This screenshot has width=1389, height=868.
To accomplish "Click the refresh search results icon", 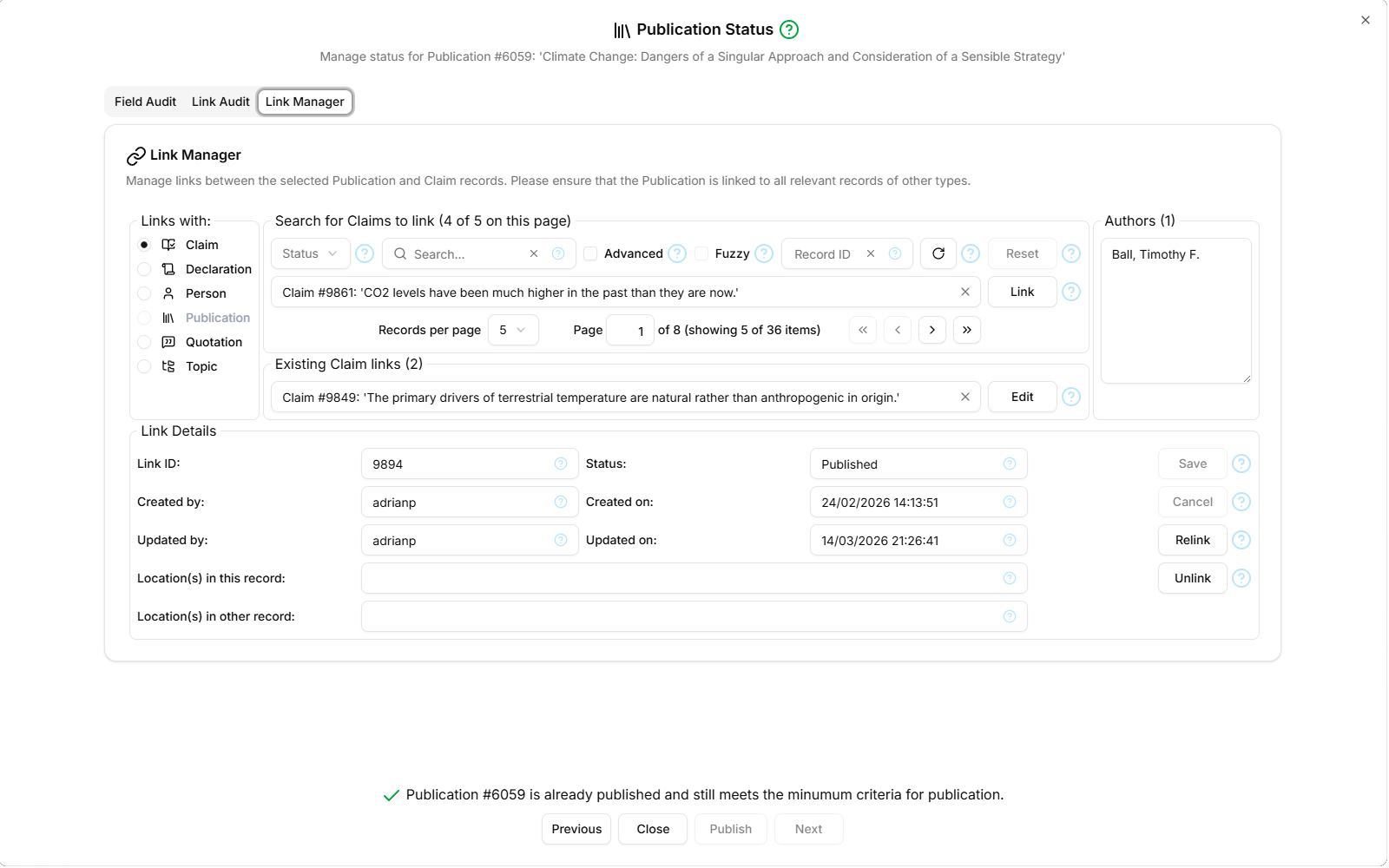I will pyautogui.click(x=938, y=253).
